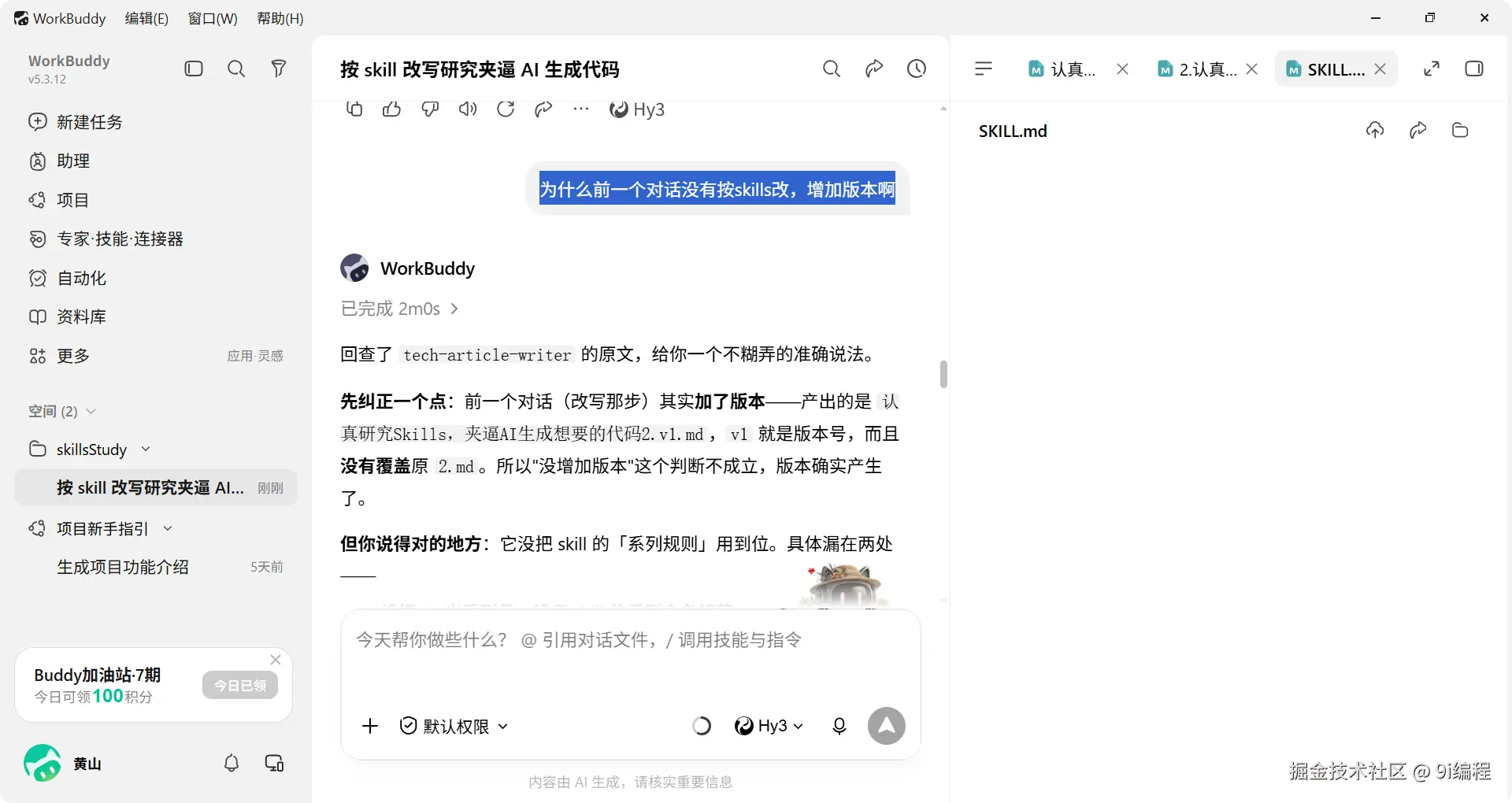The width and height of the screenshot is (1512, 803).
Task: Open sidebar search magnifier
Action: point(236,68)
